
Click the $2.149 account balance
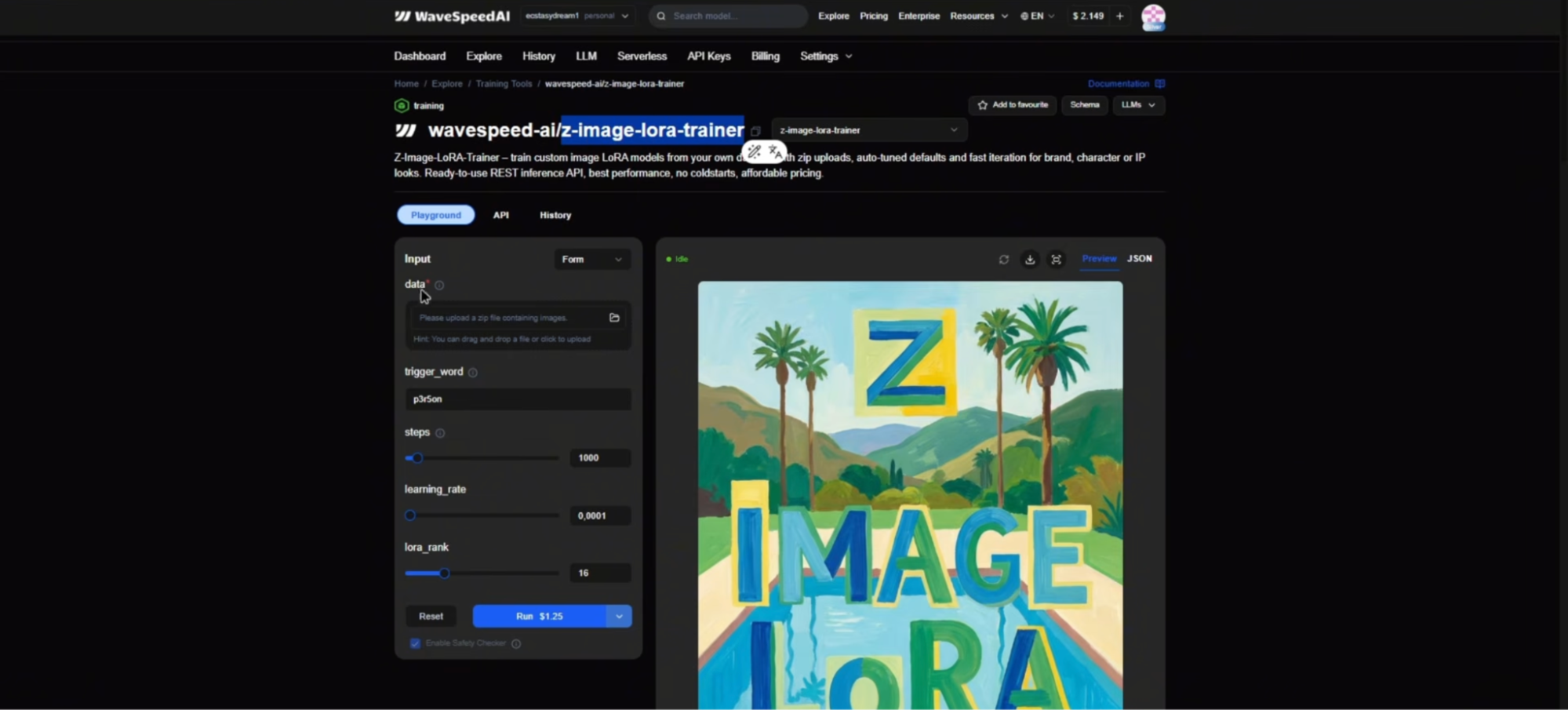click(x=1088, y=16)
